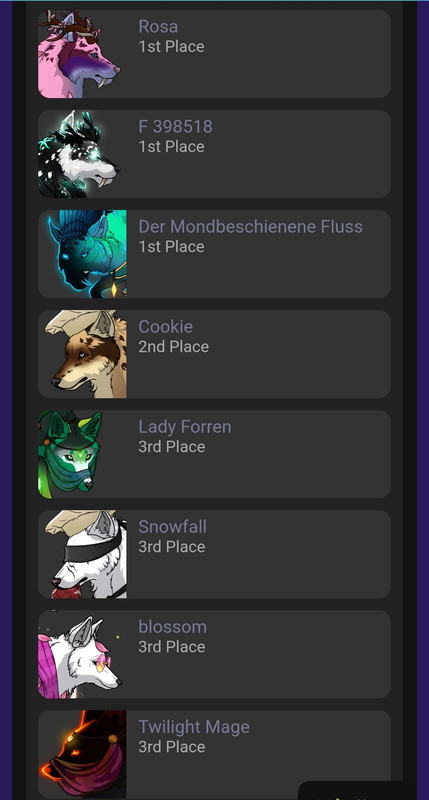Open the Lady Forren link
The width and height of the screenshot is (429, 800).
click(185, 427)
